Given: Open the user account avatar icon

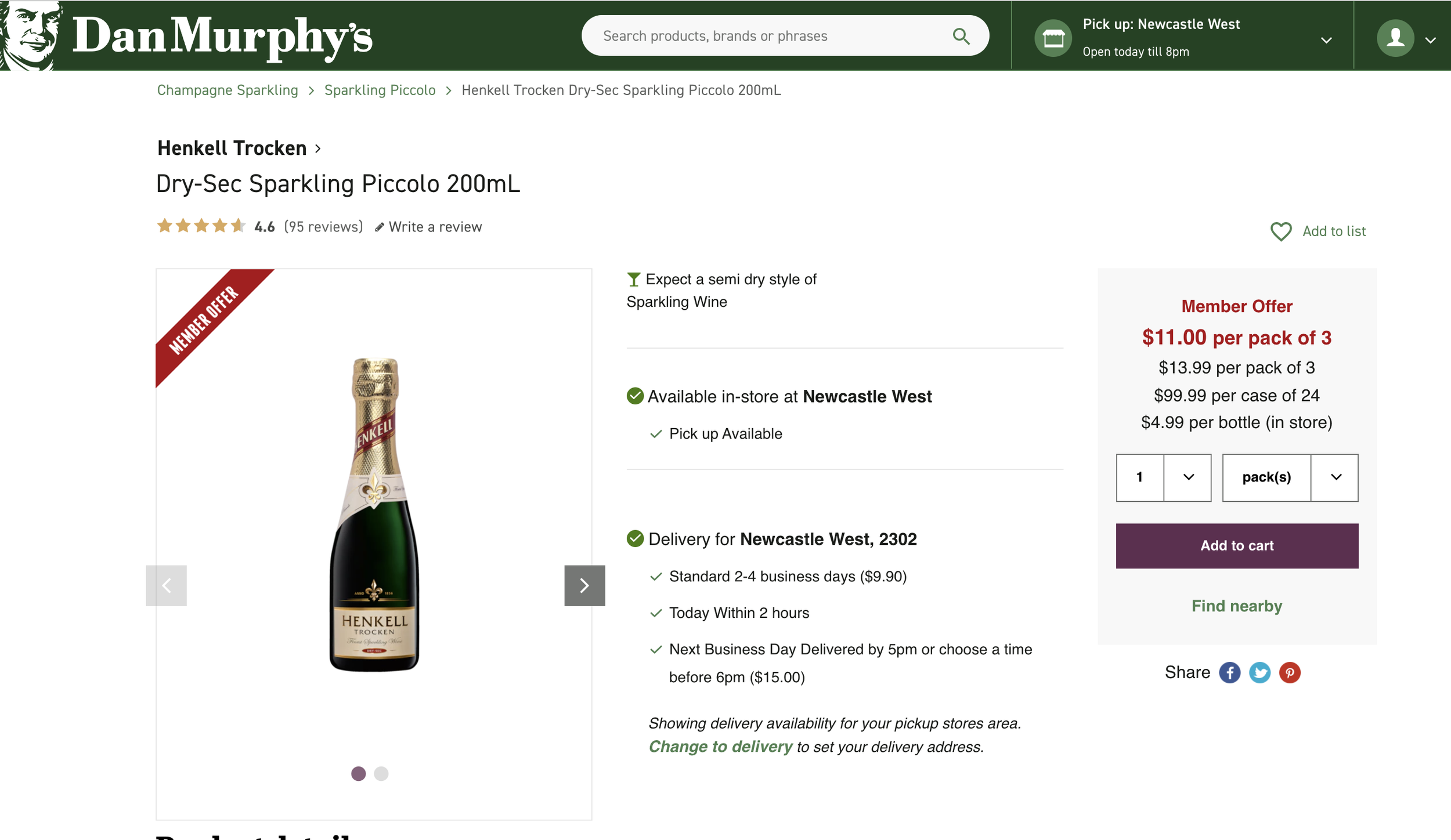Looking at the screenshot, I should (1395, 38).
